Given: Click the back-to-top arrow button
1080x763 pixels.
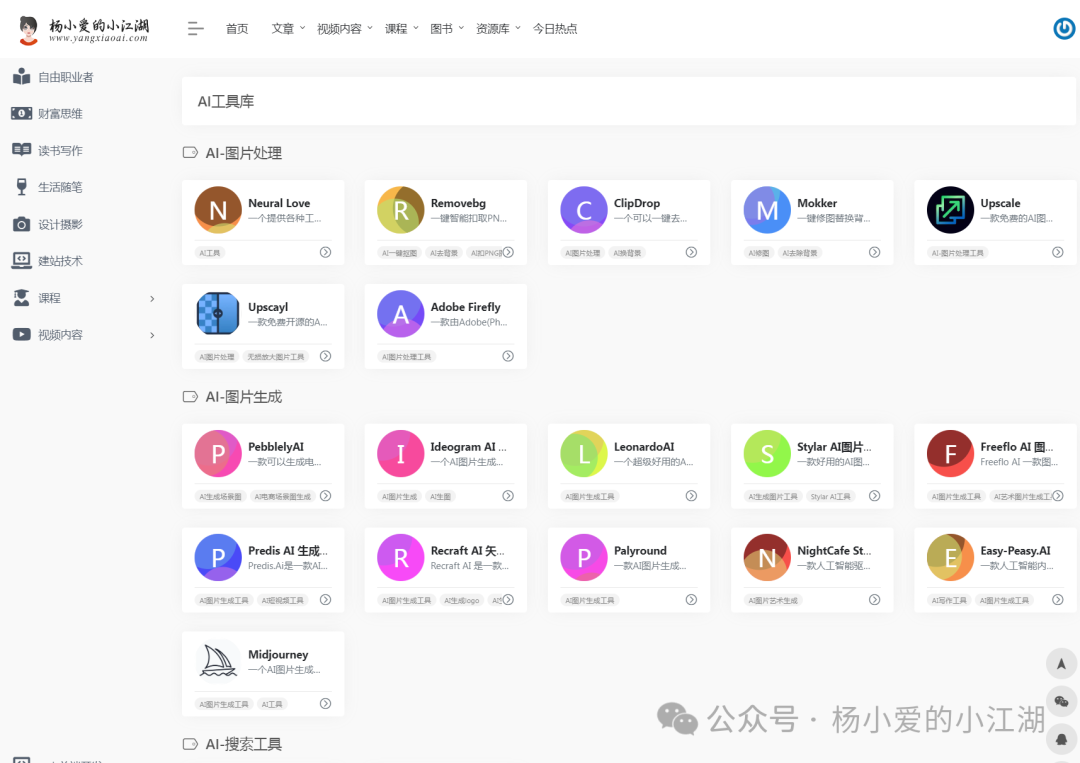Looking at the screenshot, I should [1061, 664].
